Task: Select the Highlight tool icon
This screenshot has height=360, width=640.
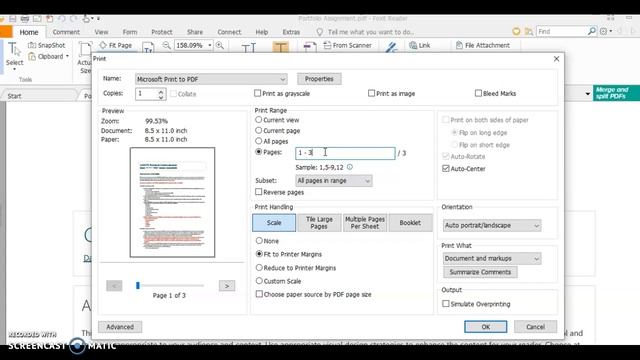Action: [280, 47]
